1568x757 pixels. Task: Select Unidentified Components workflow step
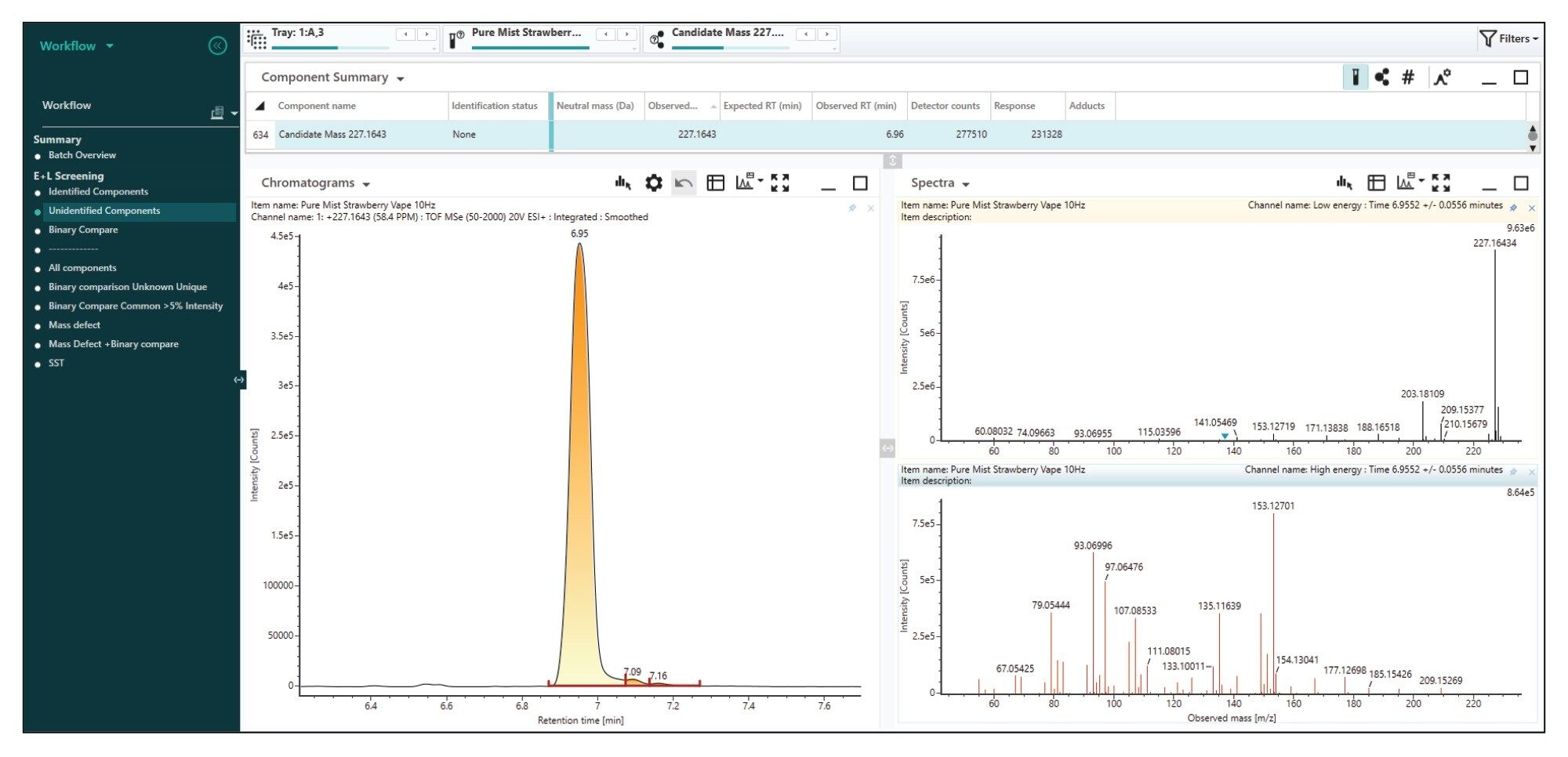pos(104,211)
